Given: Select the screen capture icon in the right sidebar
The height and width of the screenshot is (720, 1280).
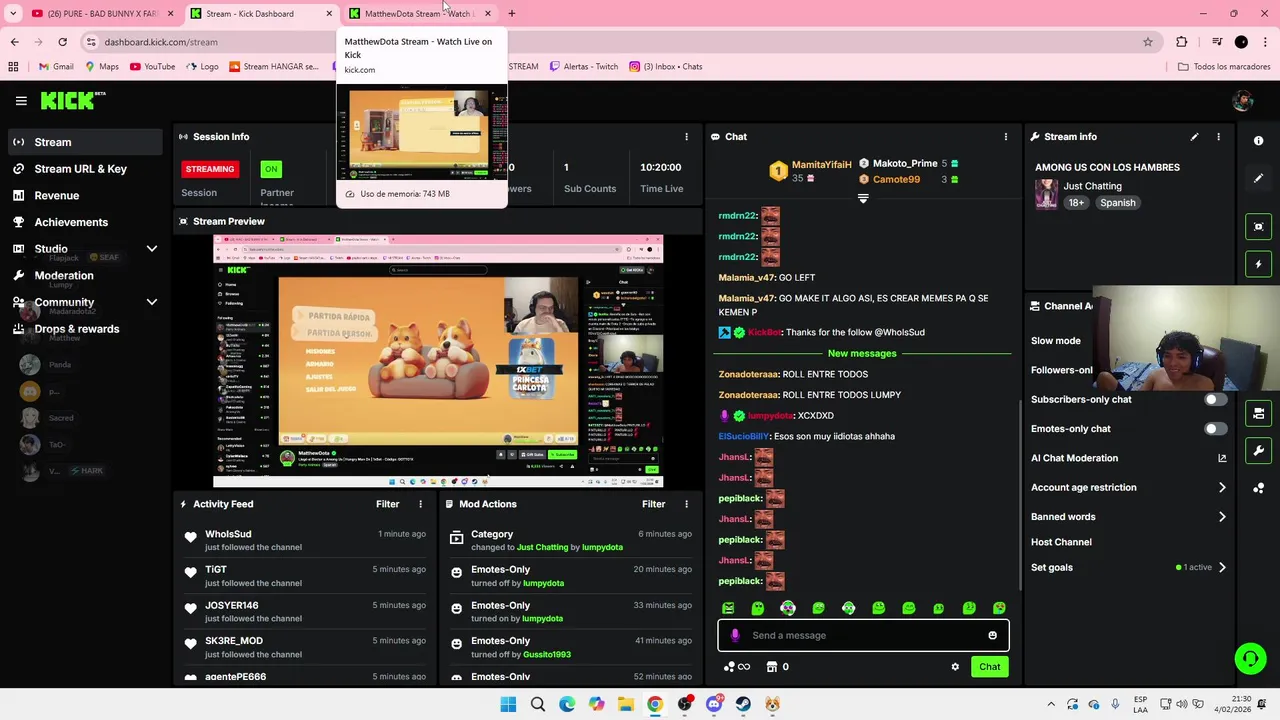Looking at the screenshot, I should [1259, 227].
